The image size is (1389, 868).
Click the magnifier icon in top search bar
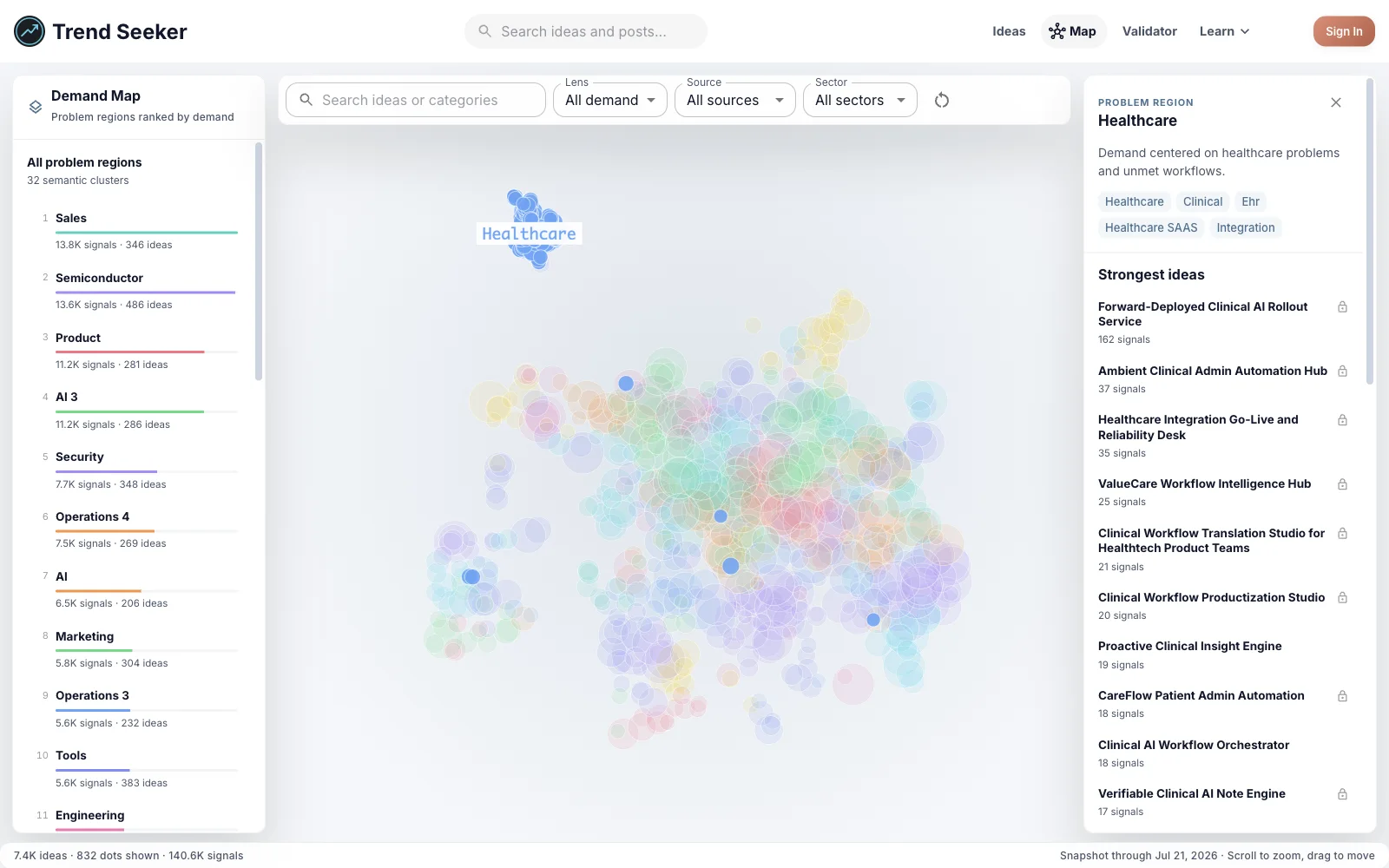tap(485, 31)
